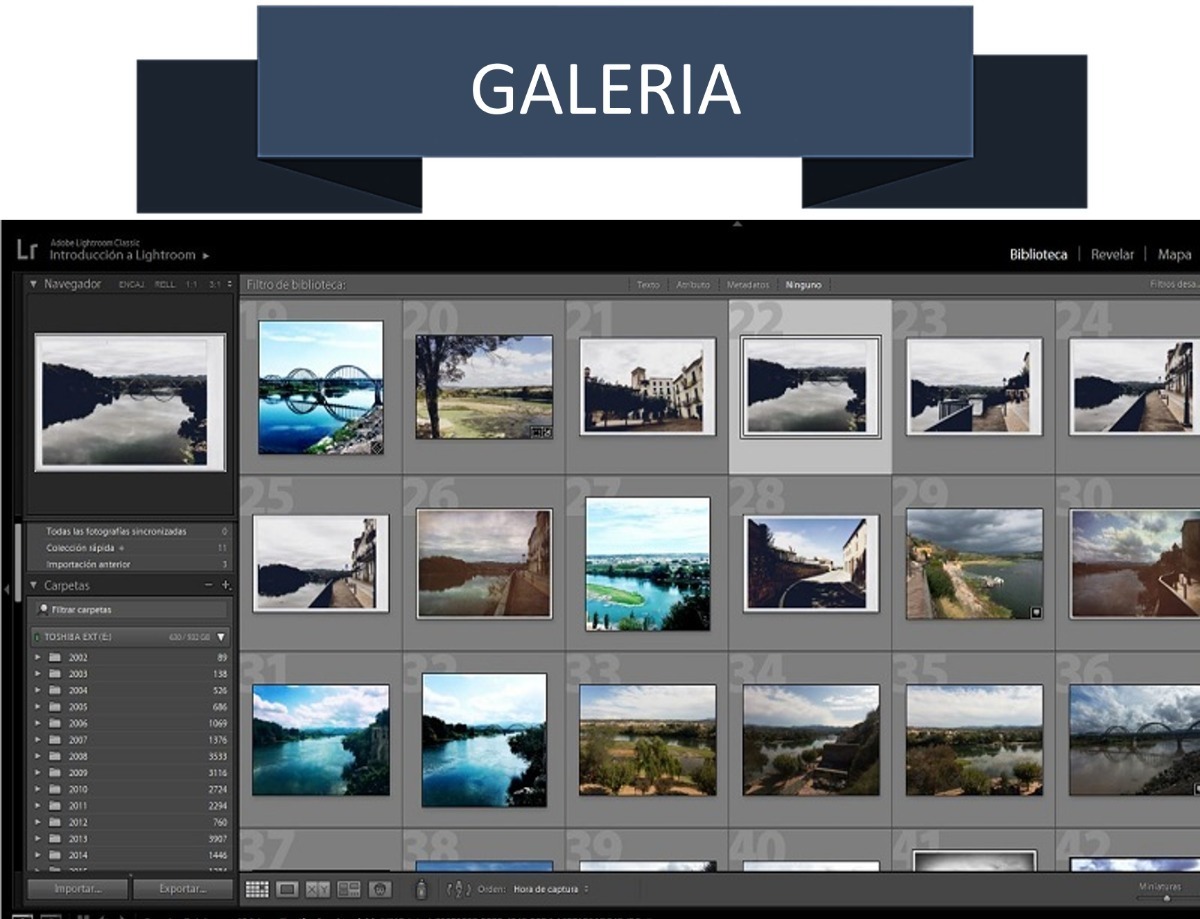Click into Filtrar carpetas search field
Image resolution: width=1200 pixels, height=919 pixels.
(x=132, y=609)
